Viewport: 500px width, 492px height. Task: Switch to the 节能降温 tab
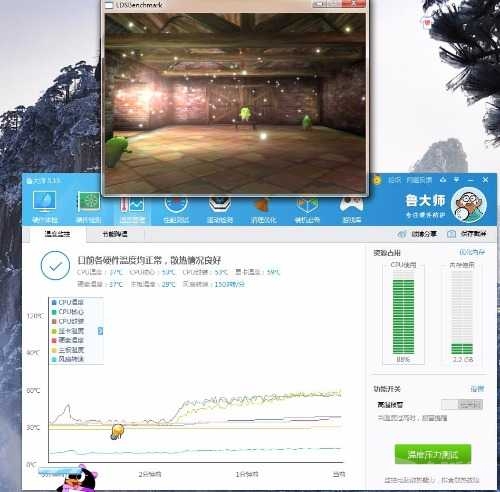point(115,234)
